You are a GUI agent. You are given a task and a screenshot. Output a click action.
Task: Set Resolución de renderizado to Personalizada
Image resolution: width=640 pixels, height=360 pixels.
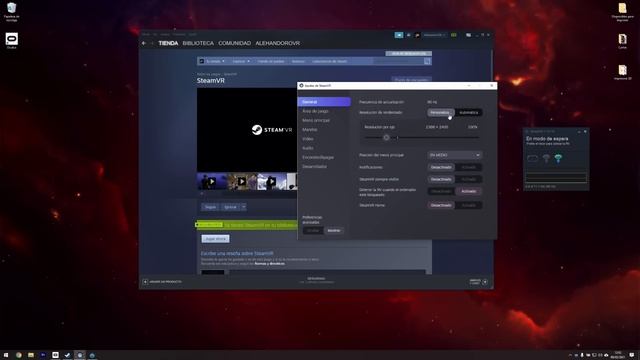click(x=440, y=112)
